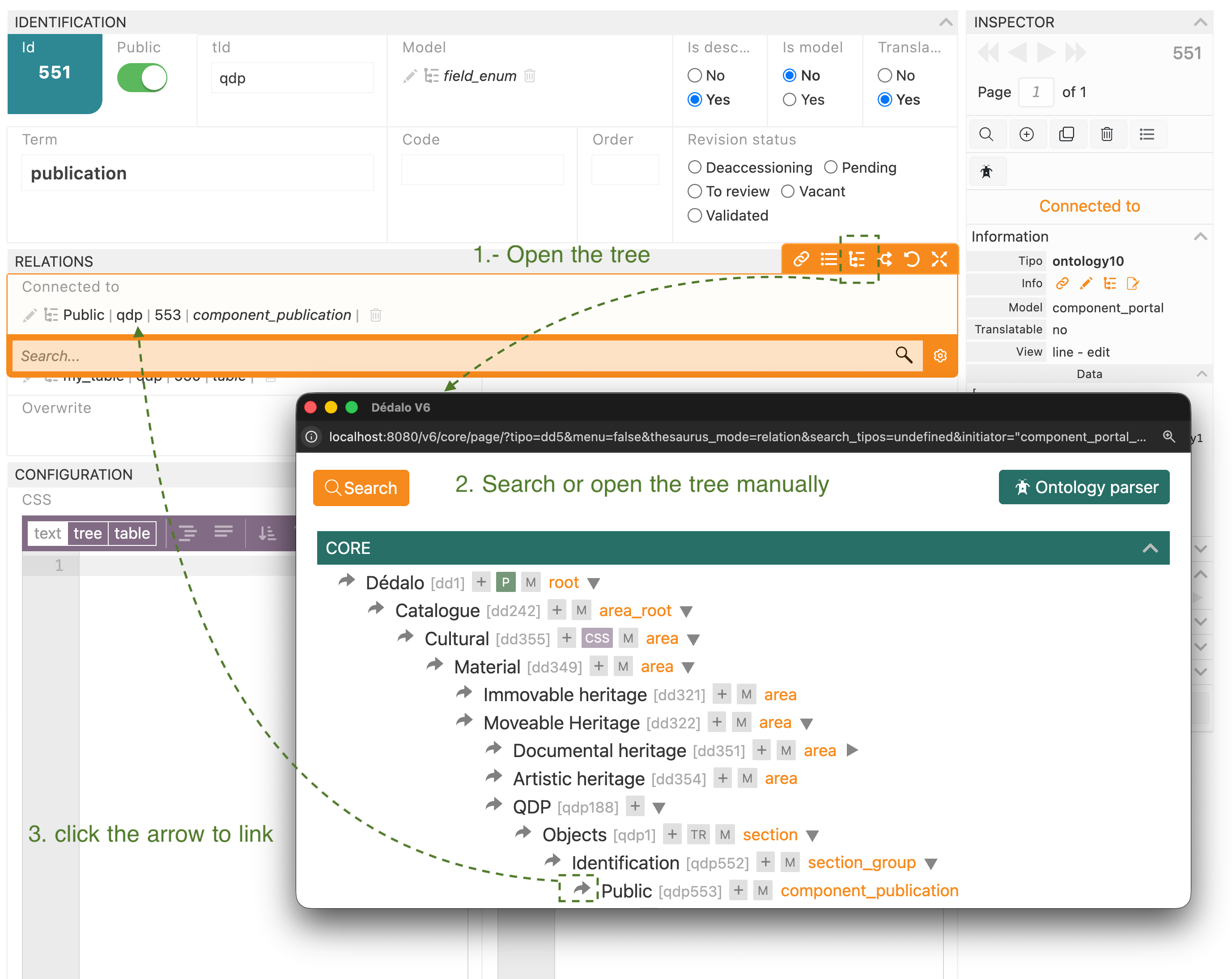Click Inspector trash delete button
Viewport: 1232px width, 979px height.
point(1107,134)
